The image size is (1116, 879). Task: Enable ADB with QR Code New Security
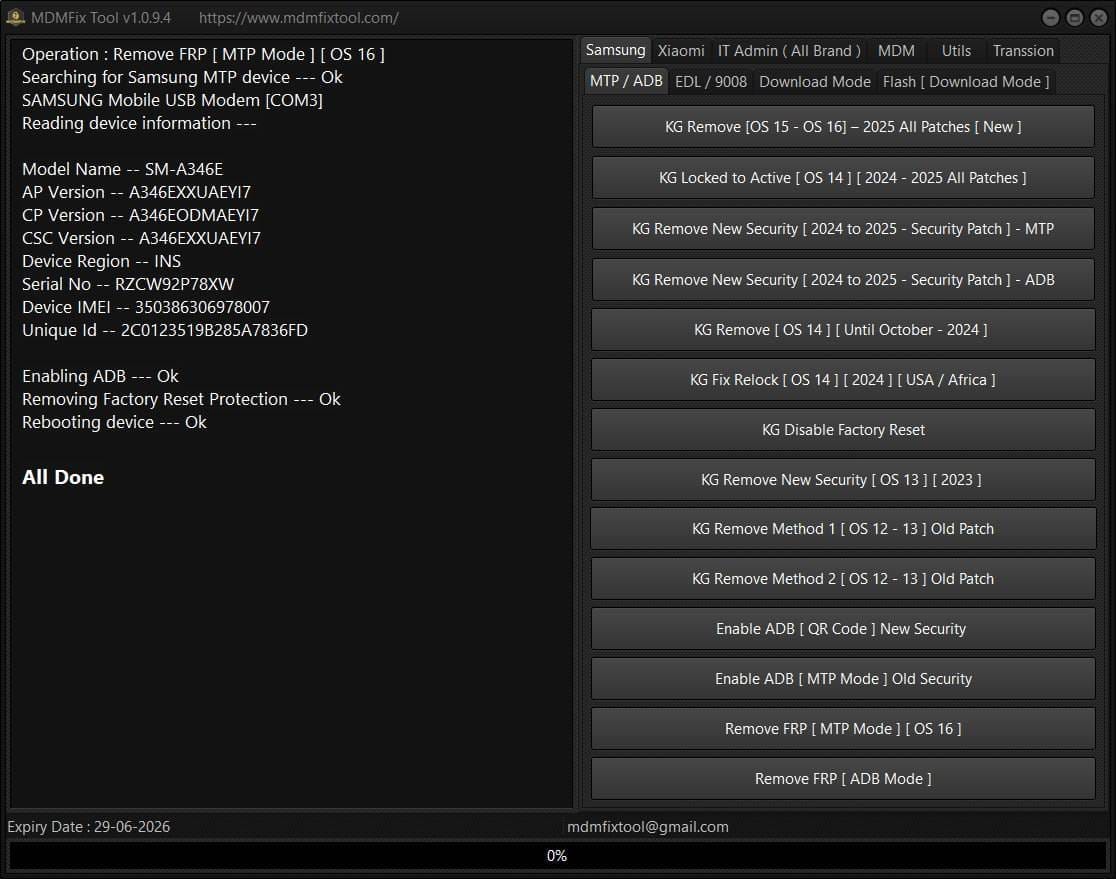click(x=842, y=628)
